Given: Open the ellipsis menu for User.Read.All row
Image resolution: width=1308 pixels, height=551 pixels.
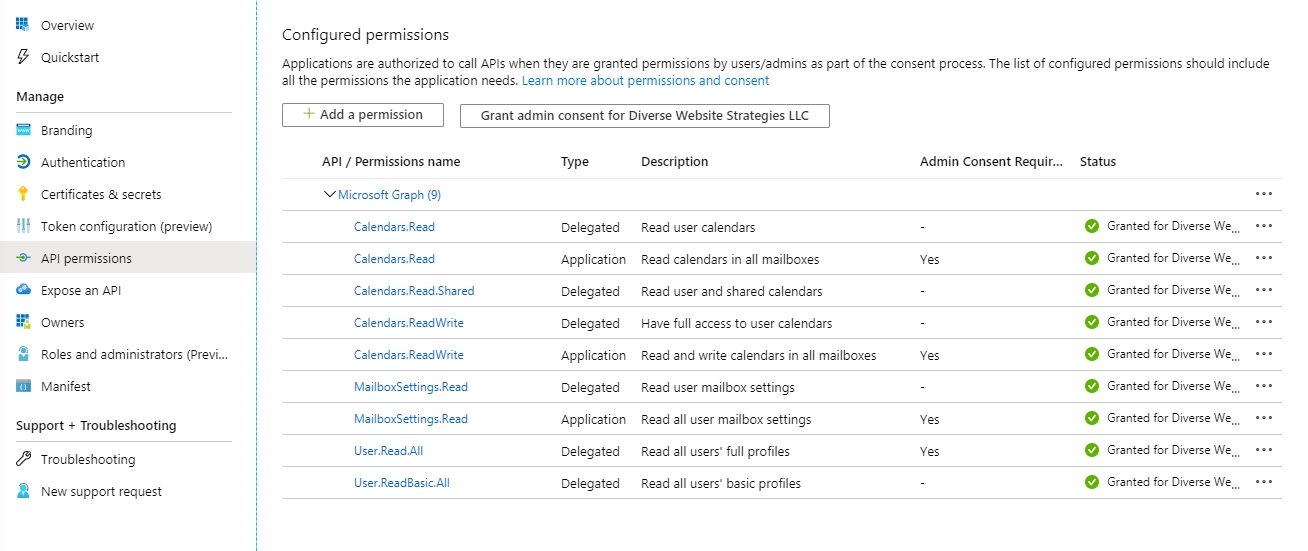Looking at the screenshot, I should click(1263, 450).
